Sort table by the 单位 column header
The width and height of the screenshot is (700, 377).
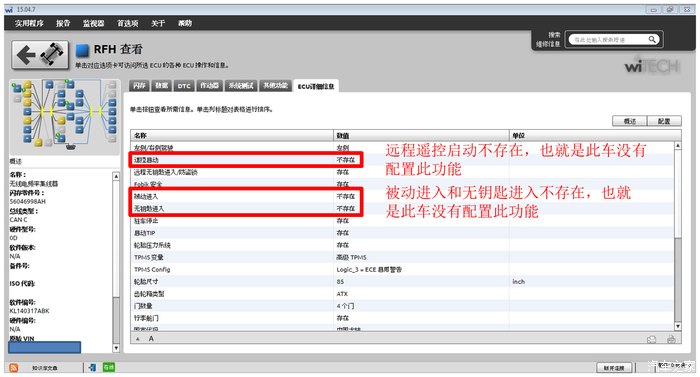[595, 135]
